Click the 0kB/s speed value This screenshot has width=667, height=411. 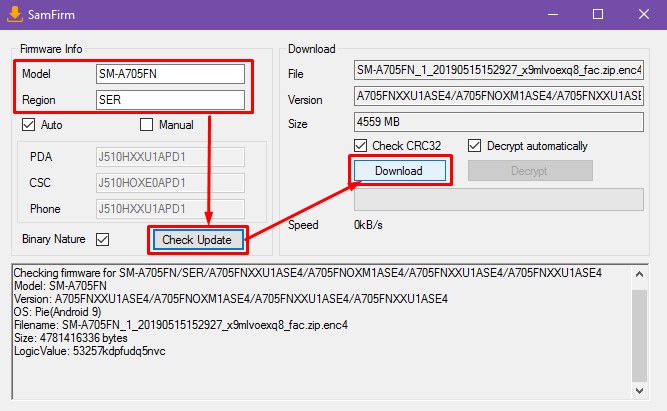[368, 225]
